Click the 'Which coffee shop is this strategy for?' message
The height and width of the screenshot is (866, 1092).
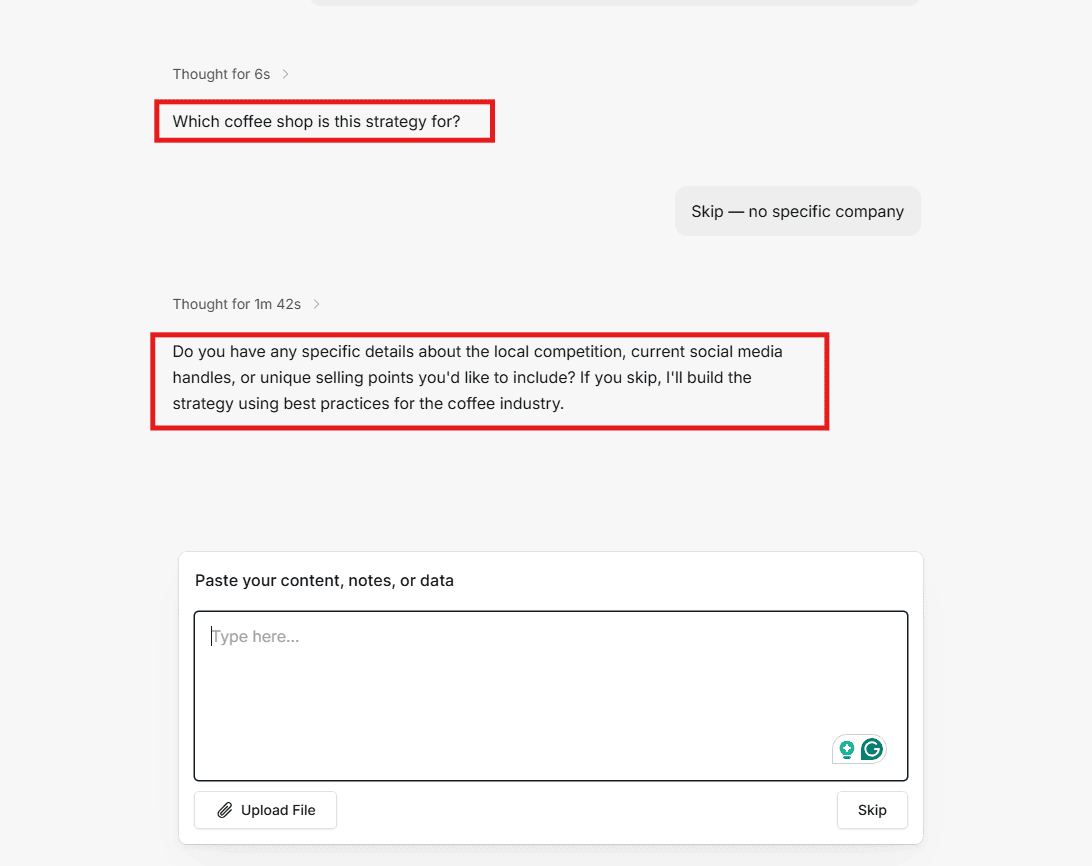pos(316,121)
